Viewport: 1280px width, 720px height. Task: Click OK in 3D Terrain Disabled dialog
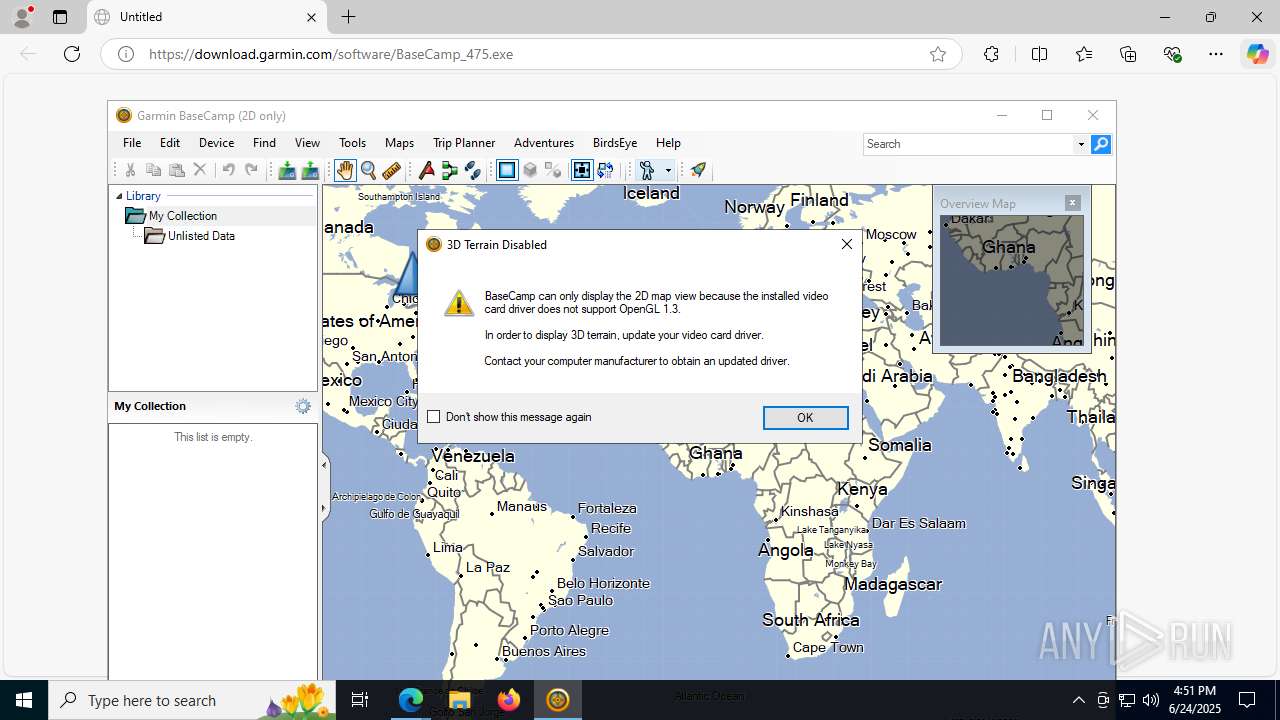[x=805, y=418]
